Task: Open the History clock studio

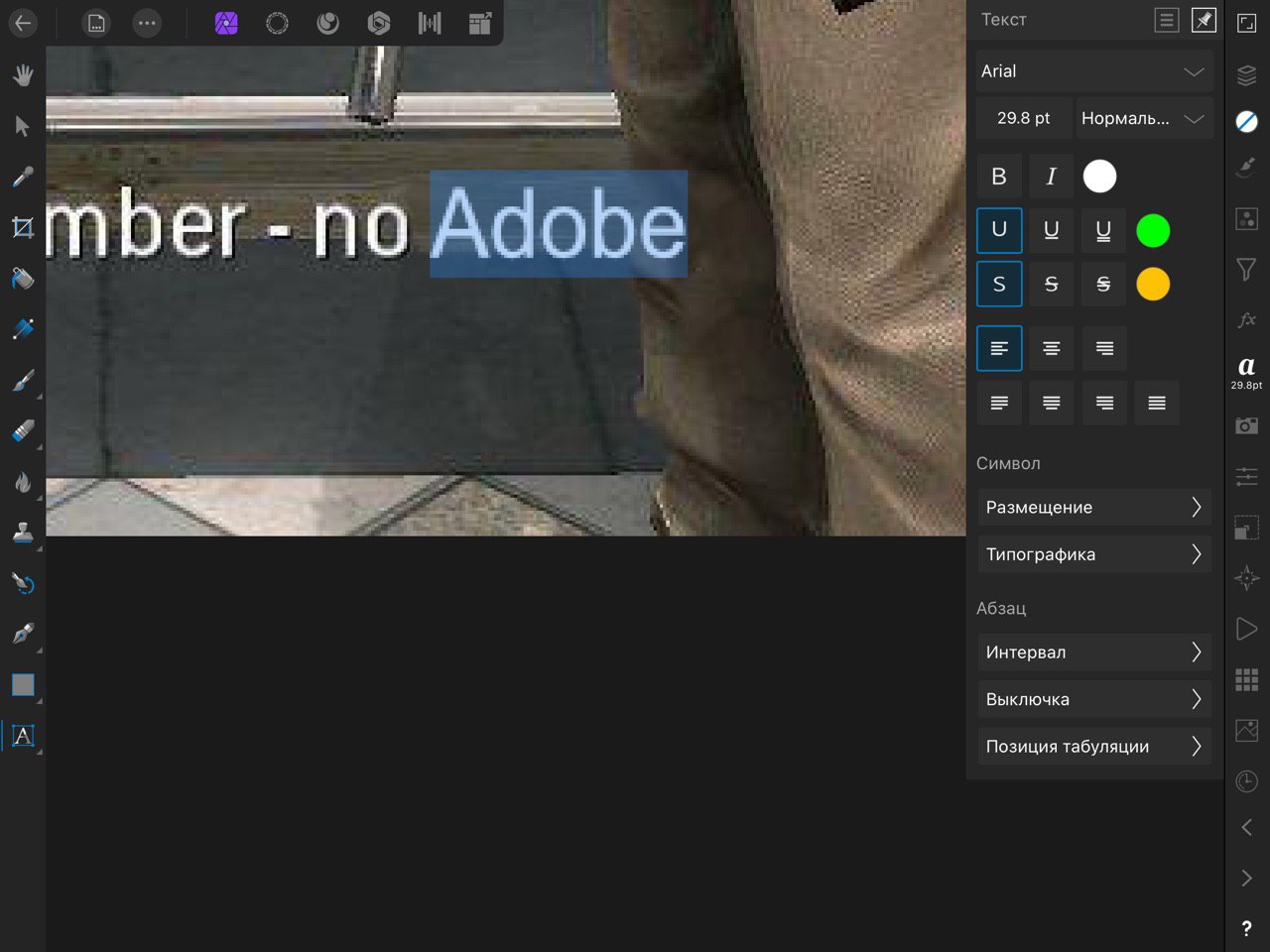Action: coord(1247,781)
